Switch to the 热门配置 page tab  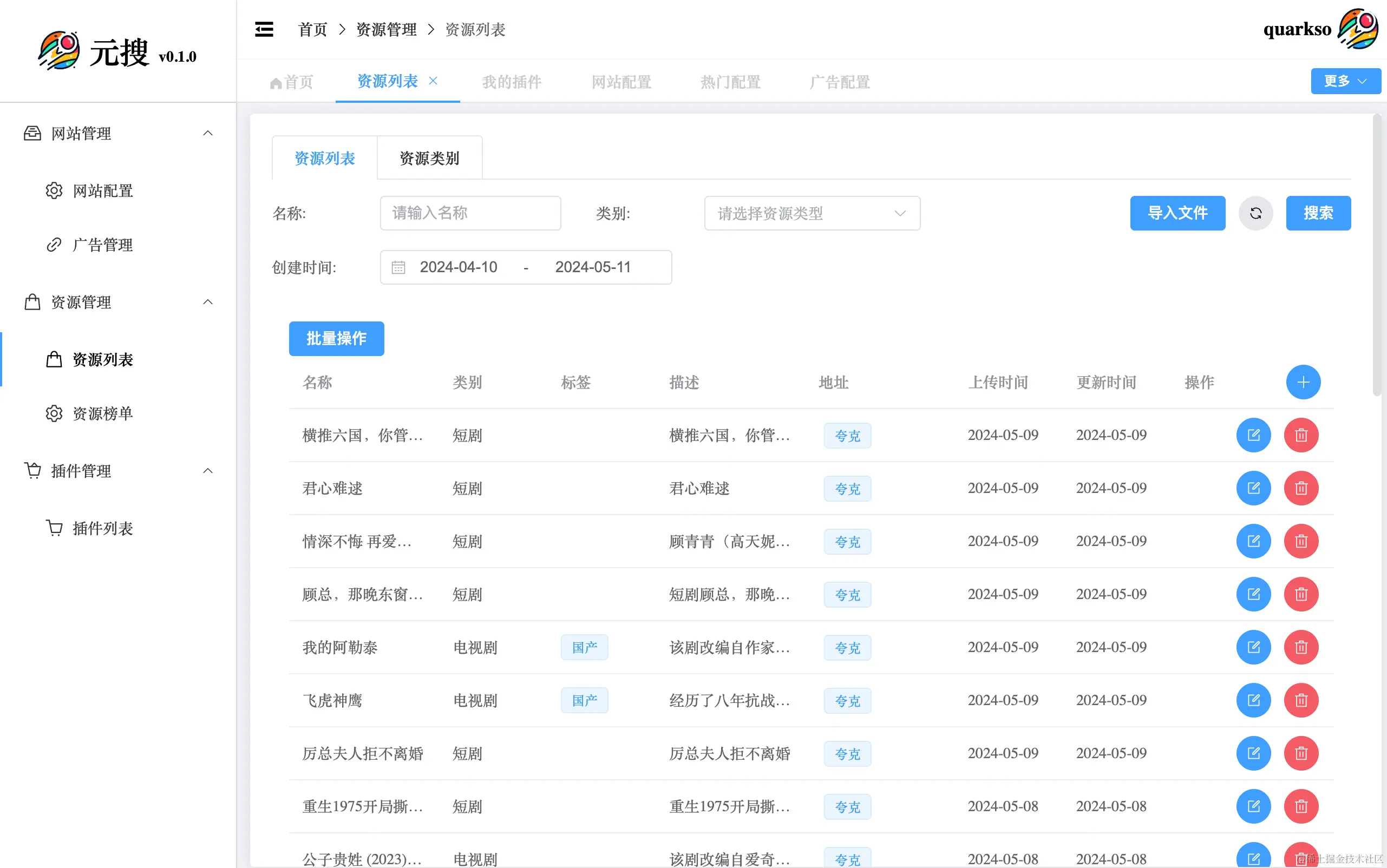coord(730,82)
